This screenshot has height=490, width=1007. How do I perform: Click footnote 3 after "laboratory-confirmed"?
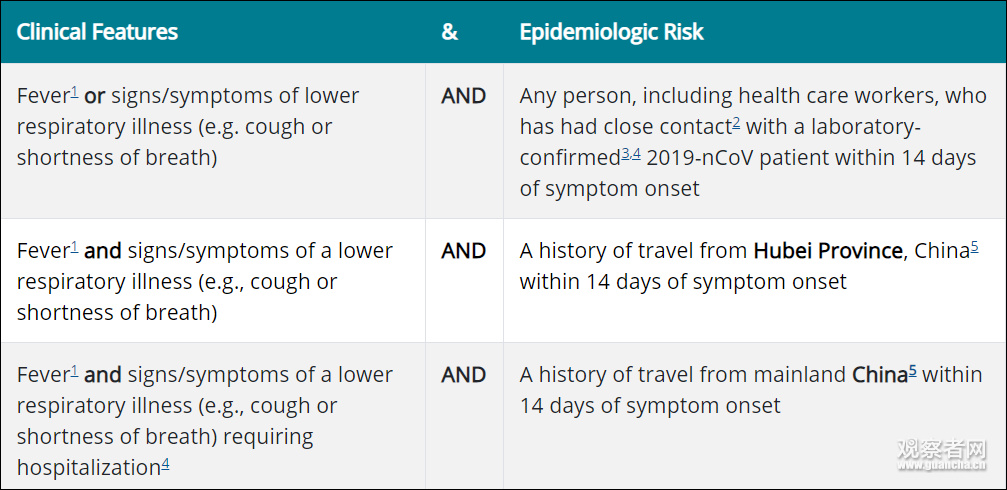[x=626, y=153]
